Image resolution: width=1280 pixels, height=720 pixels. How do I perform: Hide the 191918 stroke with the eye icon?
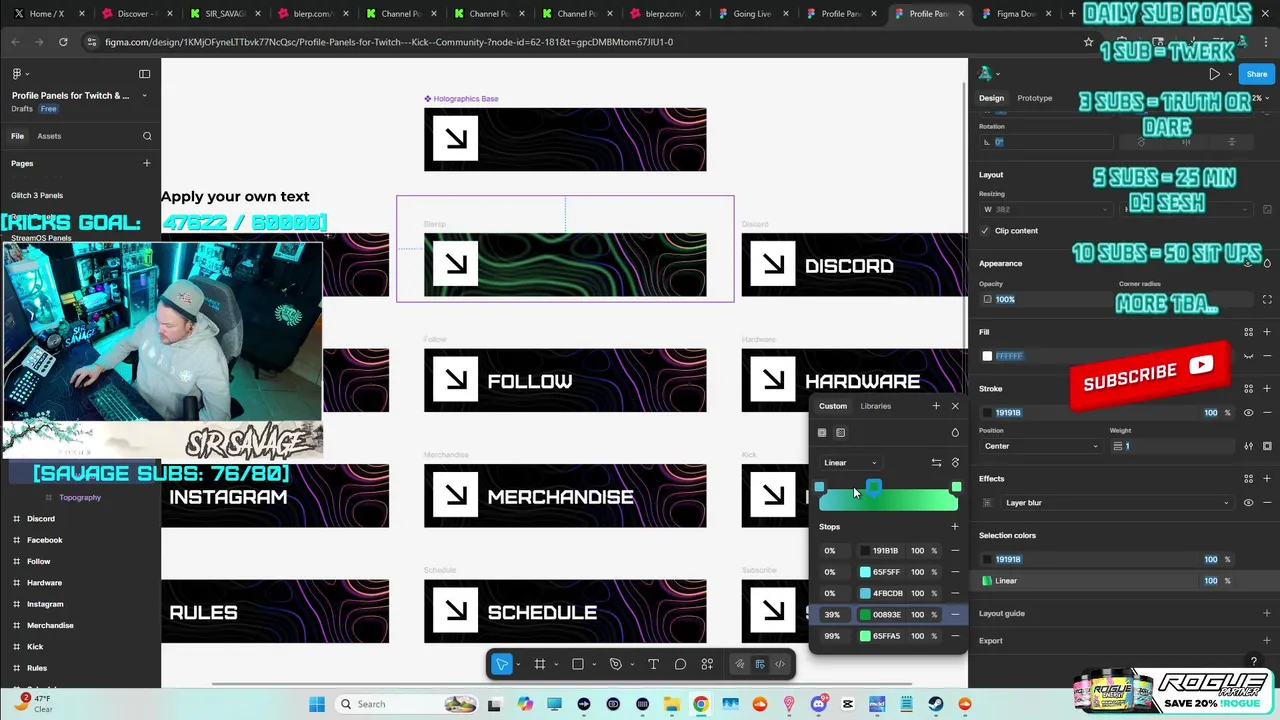coord(1248,413)
